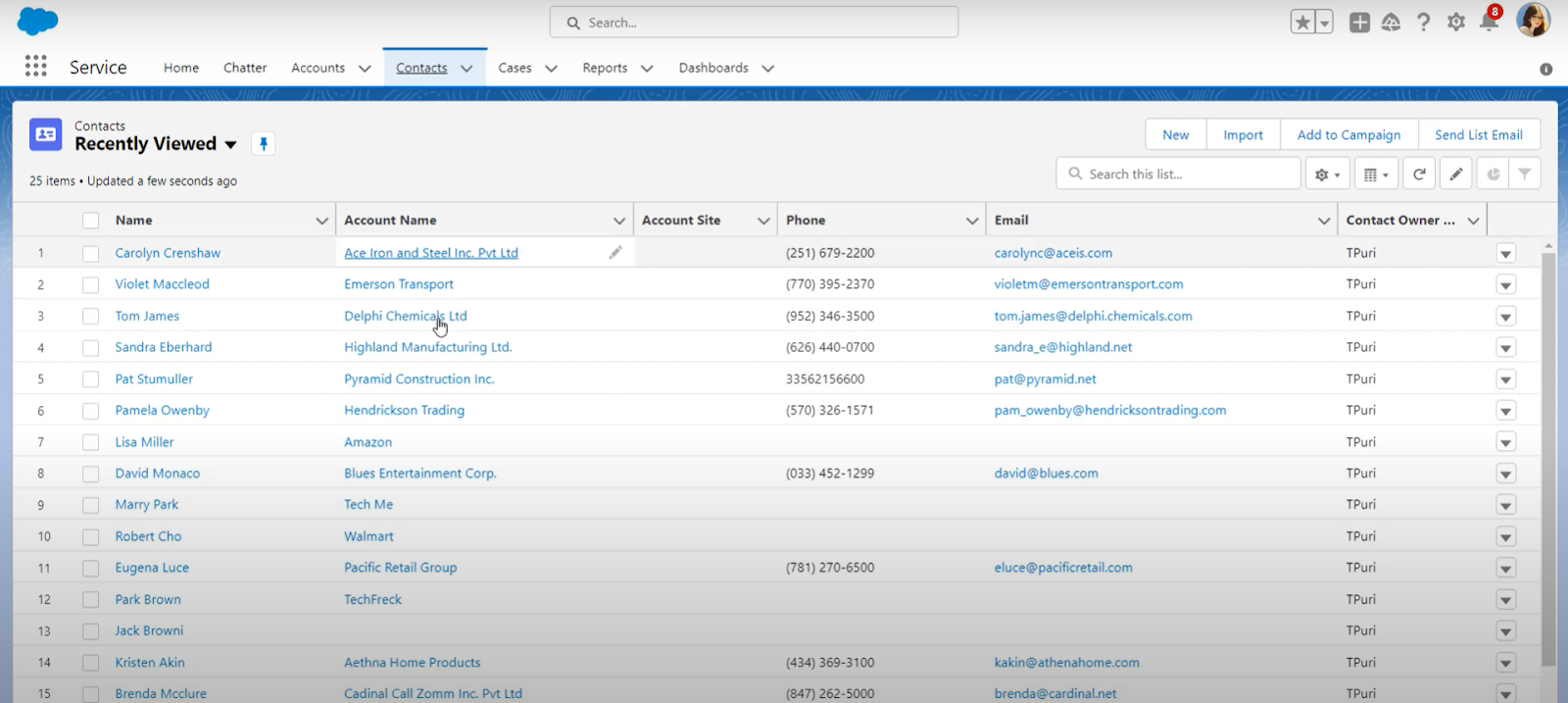Toggle the select-all rows checkbox
Image resolution: width=1568 pixels, height=703 pixels.
[91, 221]
